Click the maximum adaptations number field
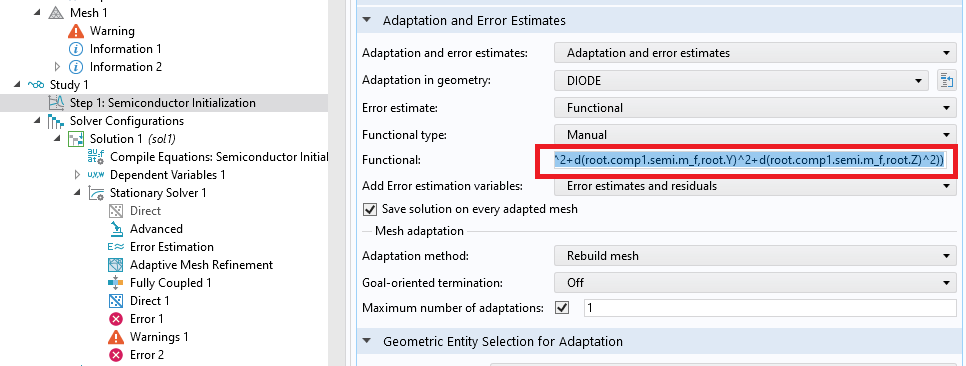Screen dimensions: 966x366 (x=769, y=307)
